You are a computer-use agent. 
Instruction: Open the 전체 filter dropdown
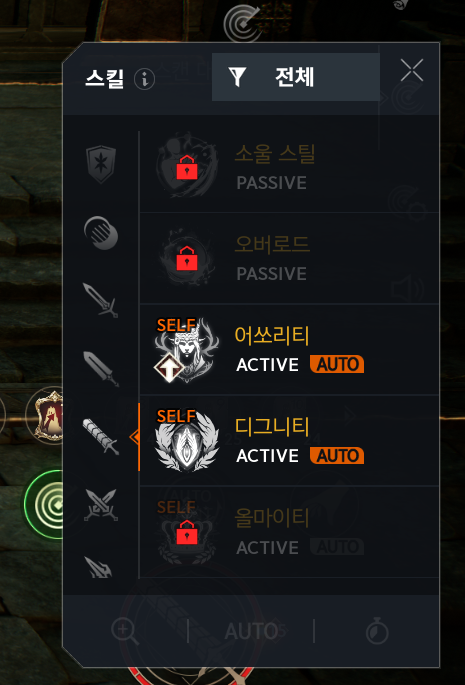click(x=295, y=77)
